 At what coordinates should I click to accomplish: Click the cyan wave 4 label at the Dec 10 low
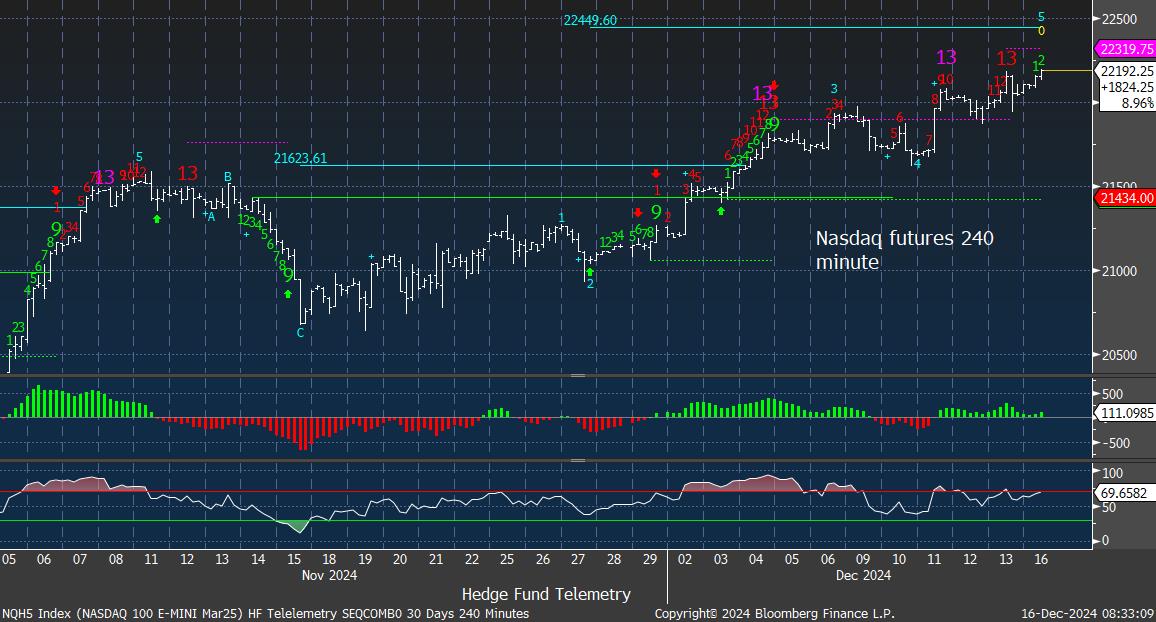pyautogui.click(x=917, y=164)
